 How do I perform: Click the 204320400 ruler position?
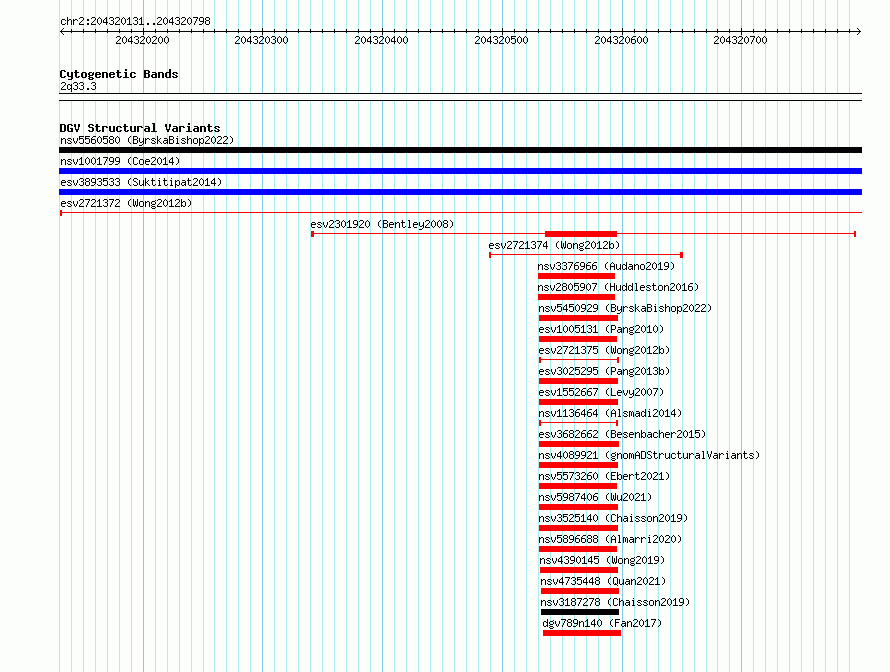click(381, 40)
